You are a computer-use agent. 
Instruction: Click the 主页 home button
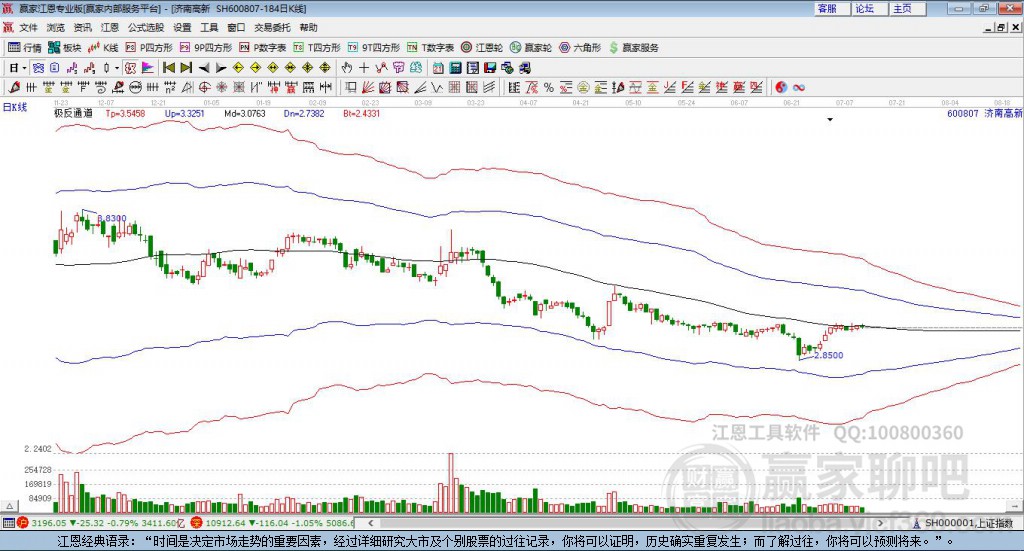pos(908,8)
